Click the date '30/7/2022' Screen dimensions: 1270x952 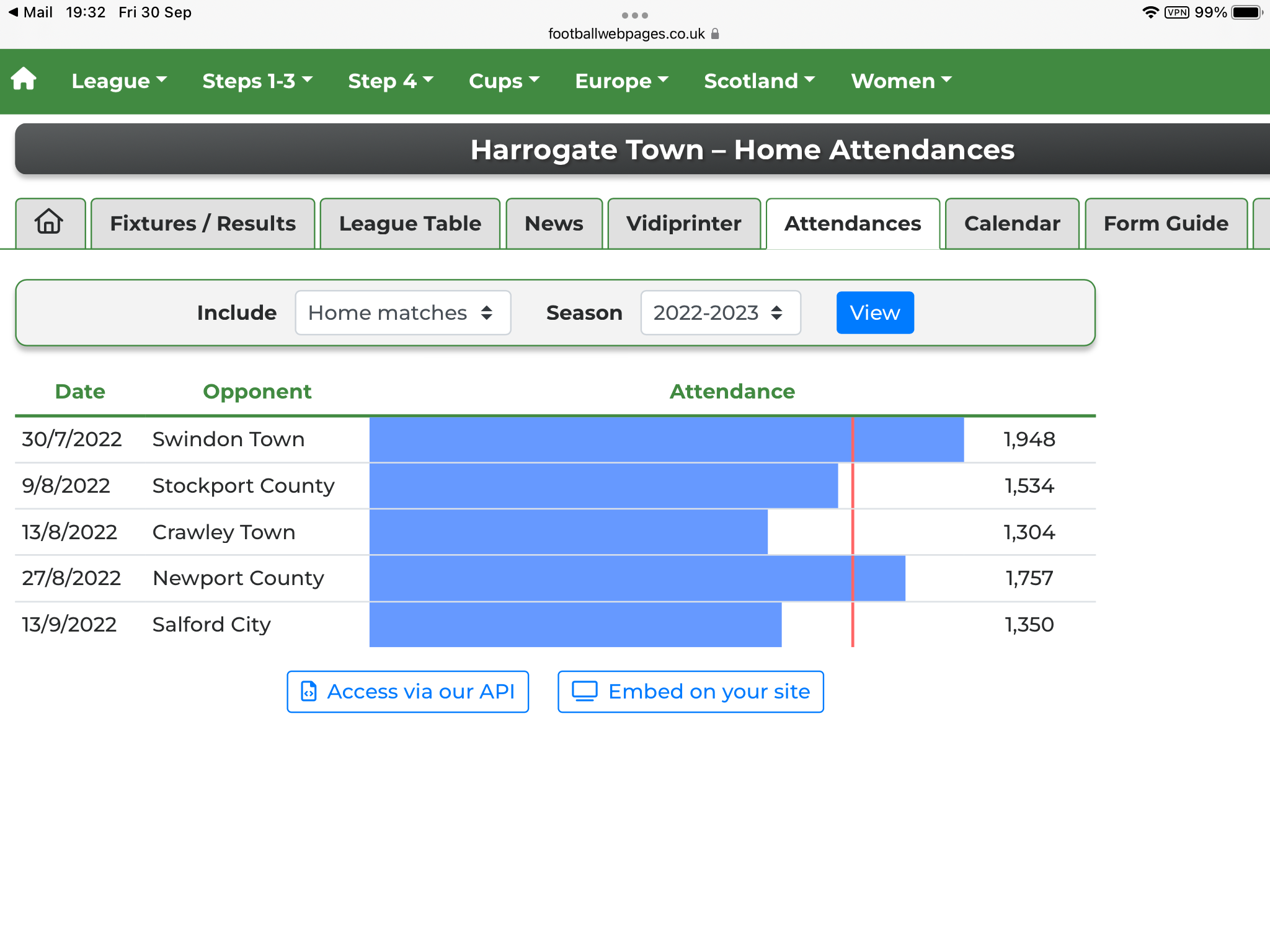click(x=72, y=439)
